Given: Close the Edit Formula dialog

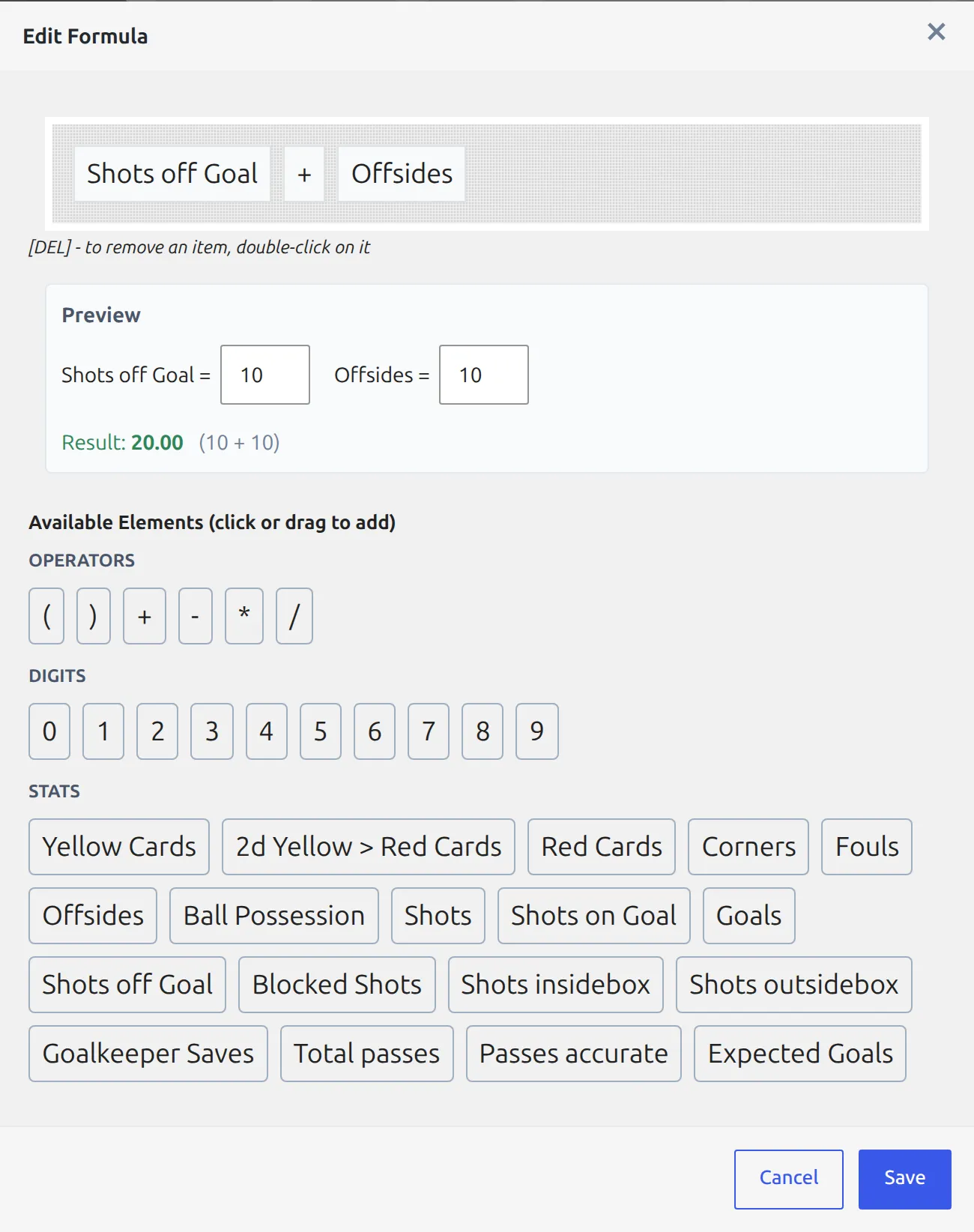Looking at the screenshot, I should click(936, 31).
